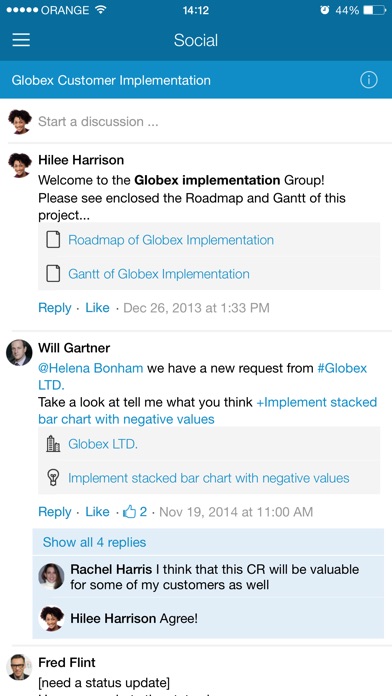Expand Show all 4 replies
Image resolution: width=392 pixels, height=696 pixels.
[94, 542]
